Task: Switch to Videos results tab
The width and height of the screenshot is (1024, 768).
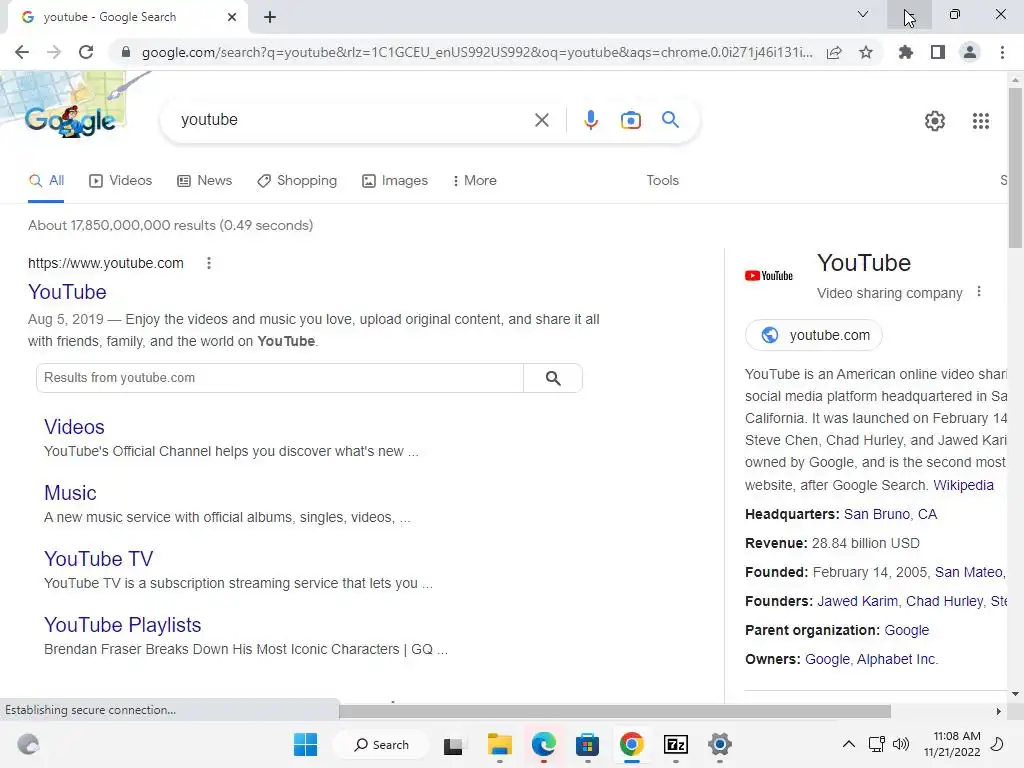Action: click(x=120, y=181)
